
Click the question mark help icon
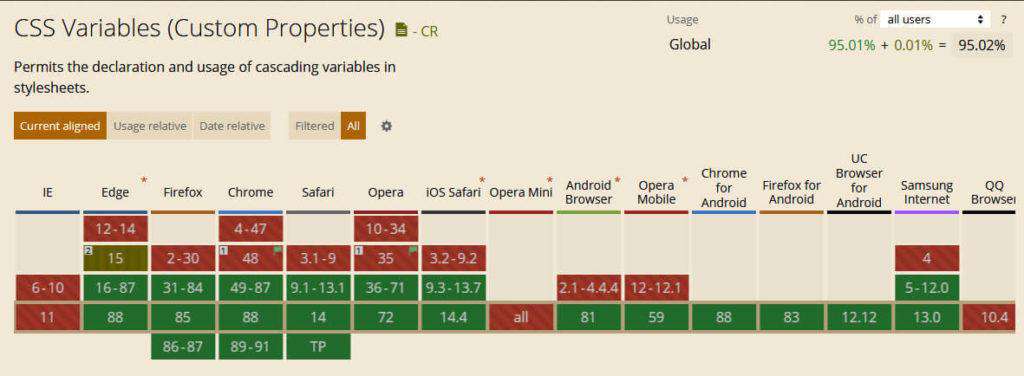(1004, 20)
